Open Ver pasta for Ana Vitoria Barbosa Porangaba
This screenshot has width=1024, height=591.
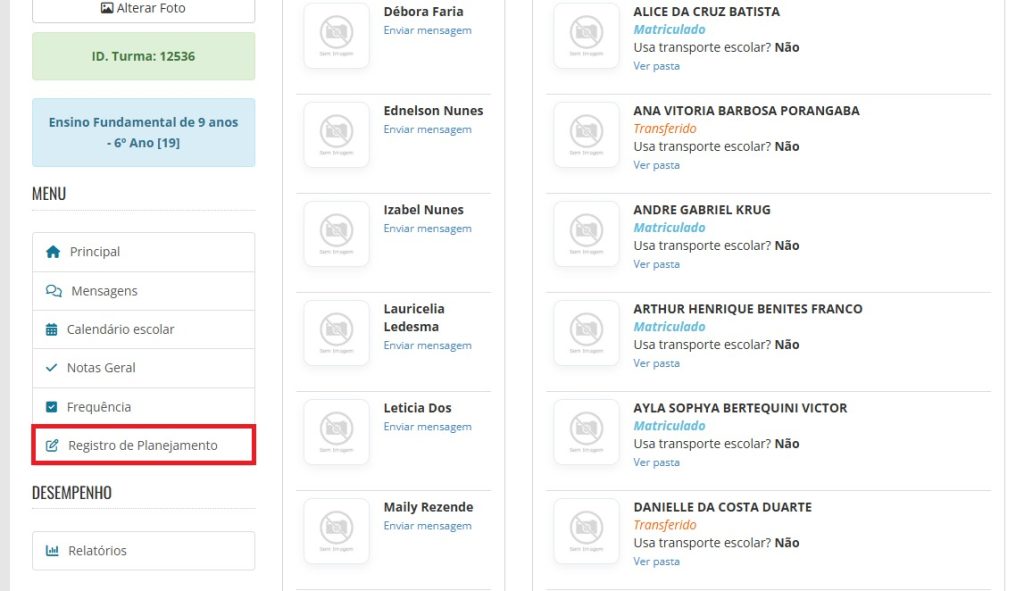point(656,165)
